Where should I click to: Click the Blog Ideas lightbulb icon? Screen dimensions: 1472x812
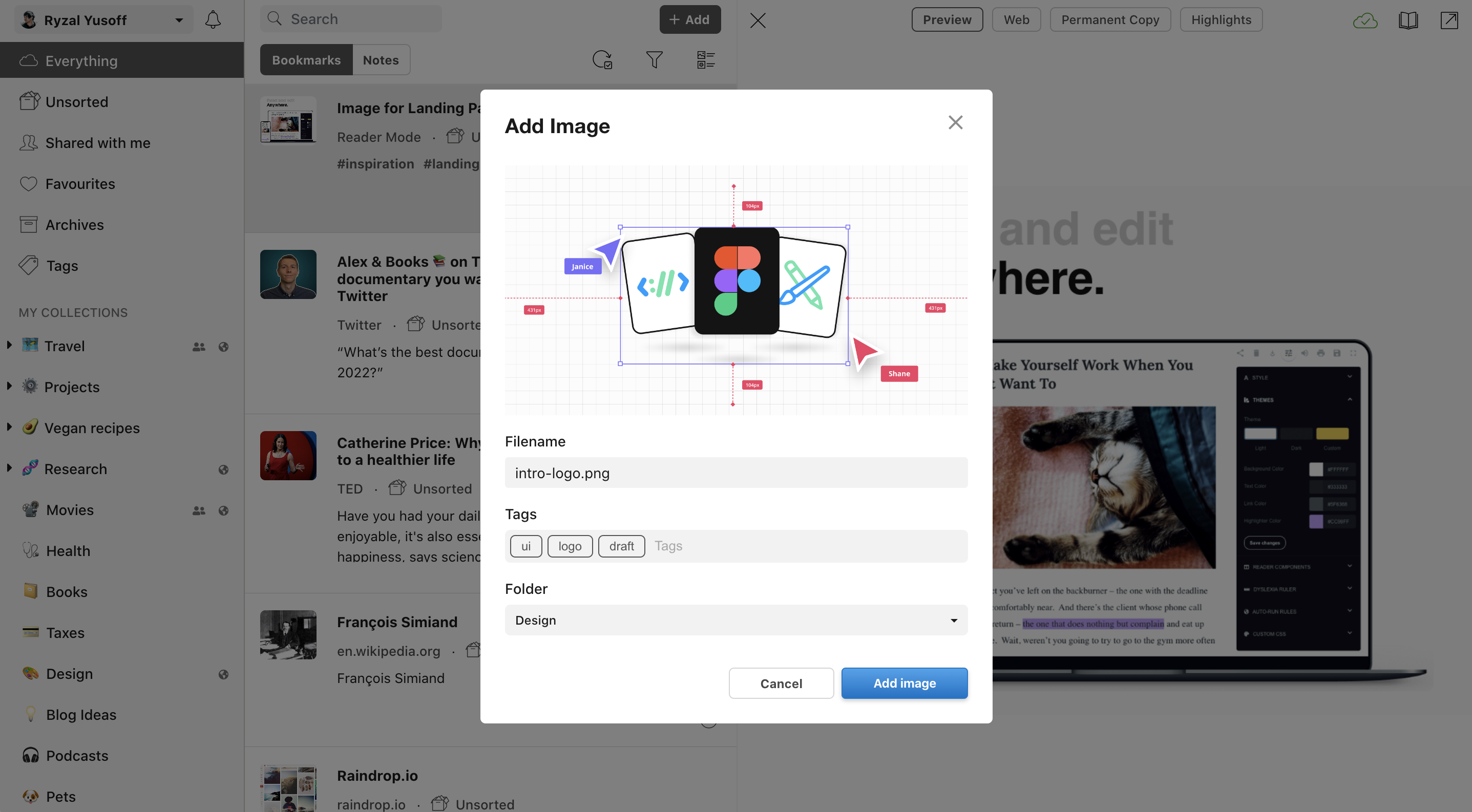tap(30, 714)
